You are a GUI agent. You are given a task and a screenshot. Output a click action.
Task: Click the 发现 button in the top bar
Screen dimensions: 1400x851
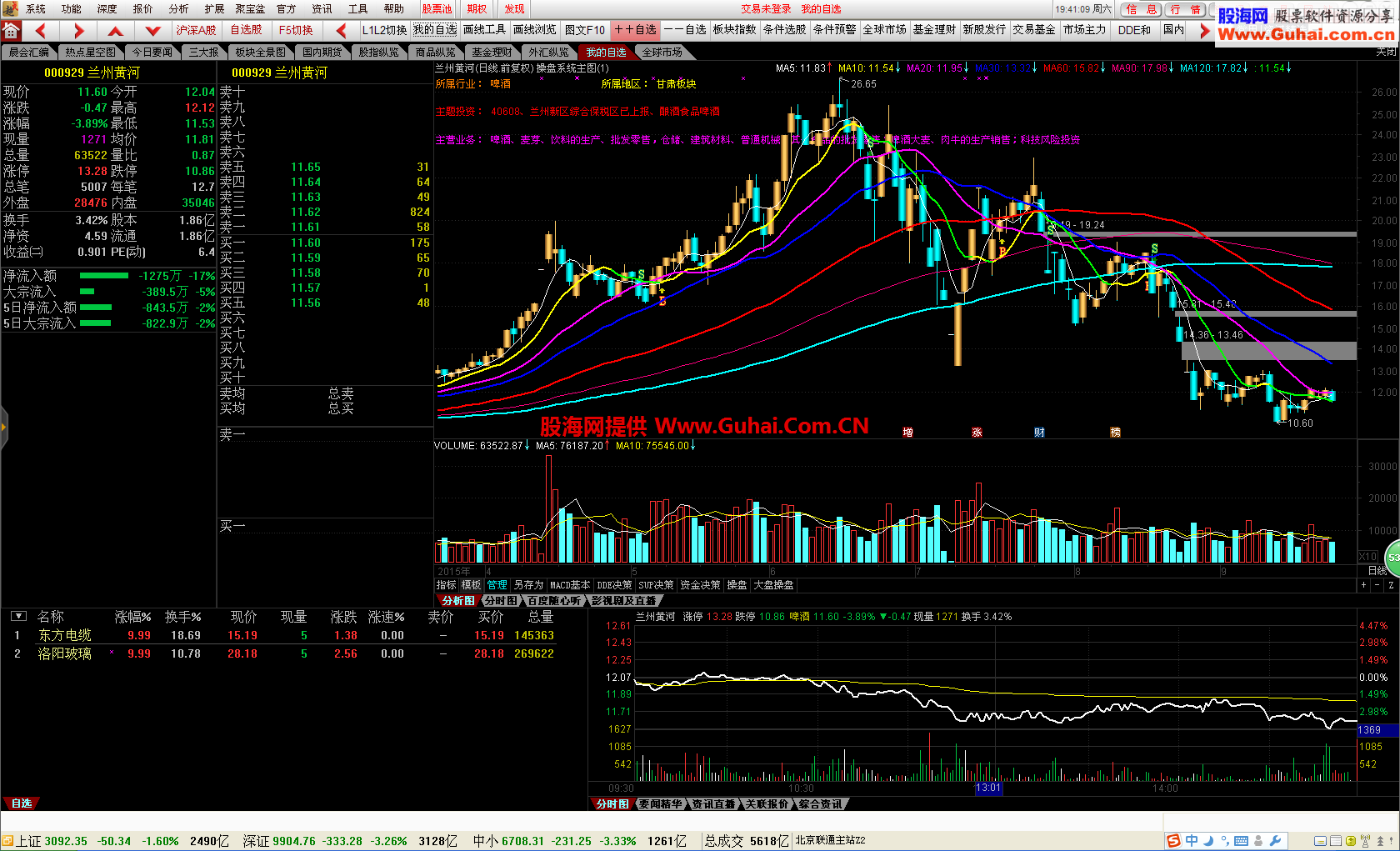pyautogui.click(x=514, y=8)
